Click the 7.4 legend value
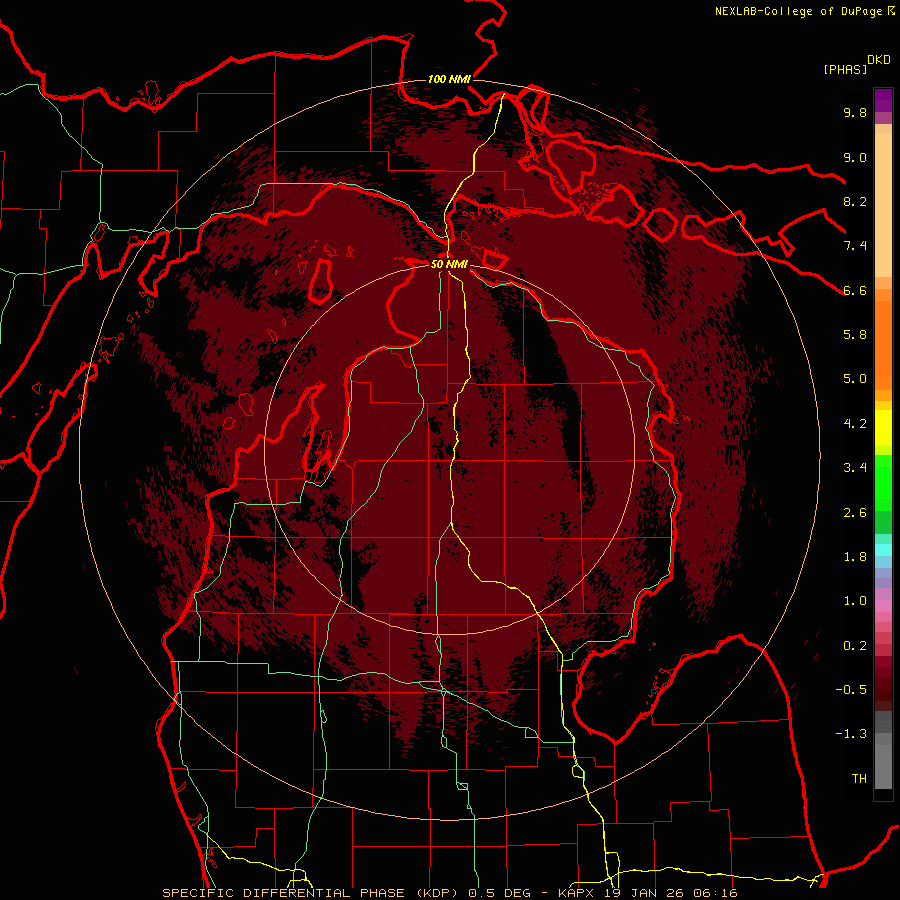Screen dimensions: 900x900 [855, 246]
